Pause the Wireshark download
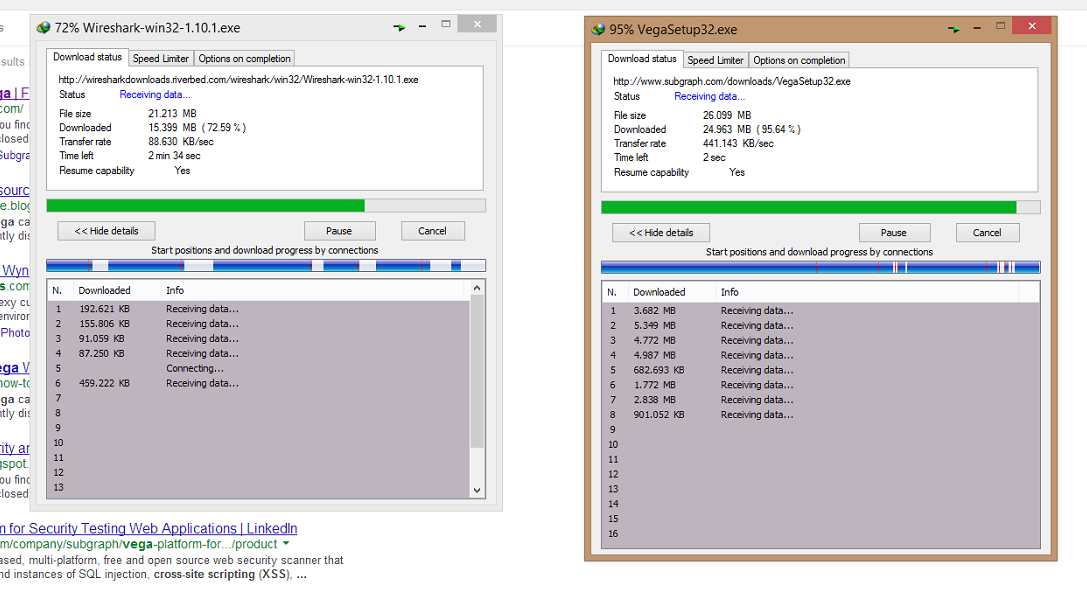 click(339, 231)
